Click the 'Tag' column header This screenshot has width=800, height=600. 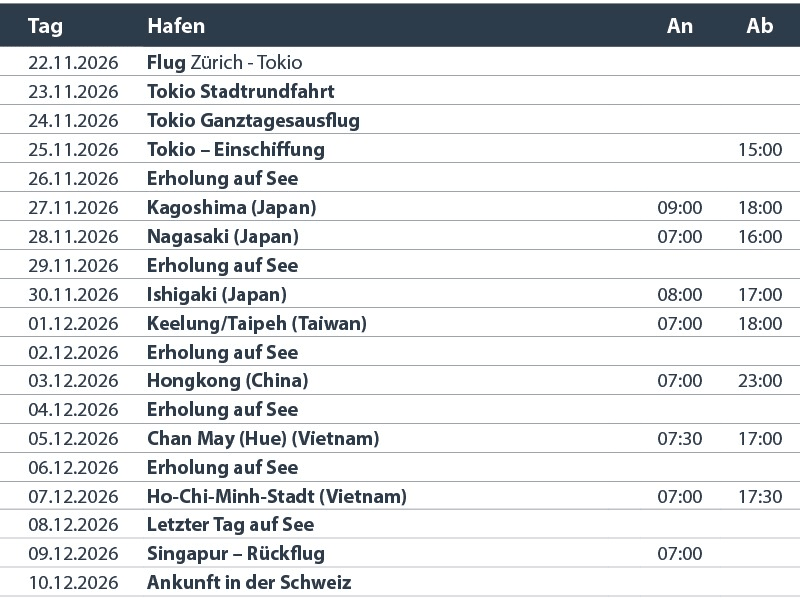(45, 26)
